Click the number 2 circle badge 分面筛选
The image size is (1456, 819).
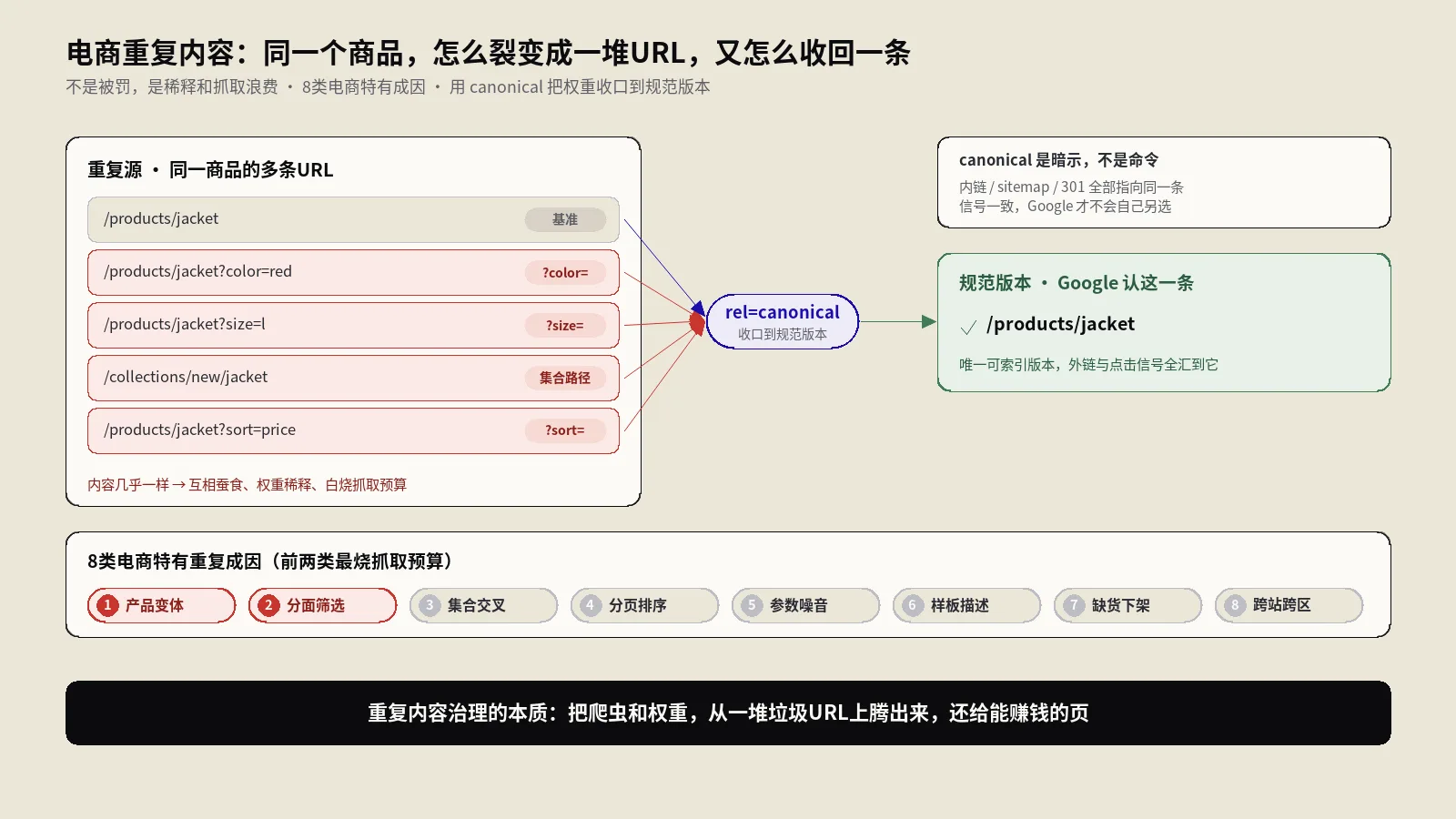click(268, 605)
